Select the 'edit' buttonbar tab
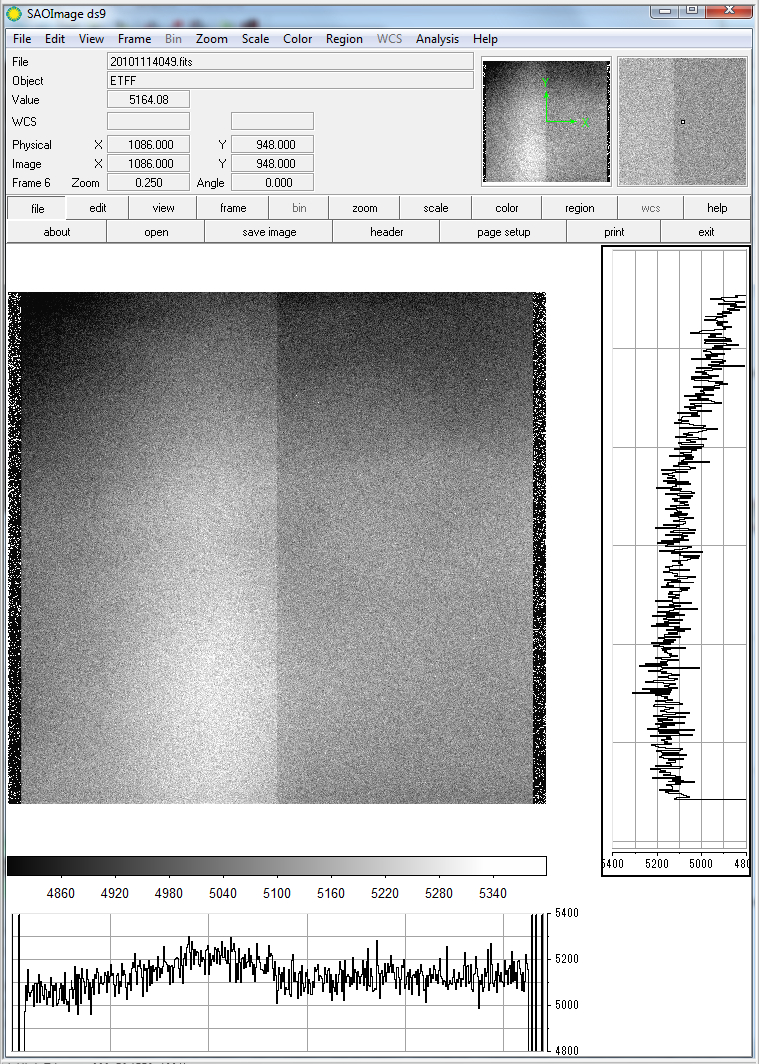Screen dimensions: 759x1064 pos(98,208)
